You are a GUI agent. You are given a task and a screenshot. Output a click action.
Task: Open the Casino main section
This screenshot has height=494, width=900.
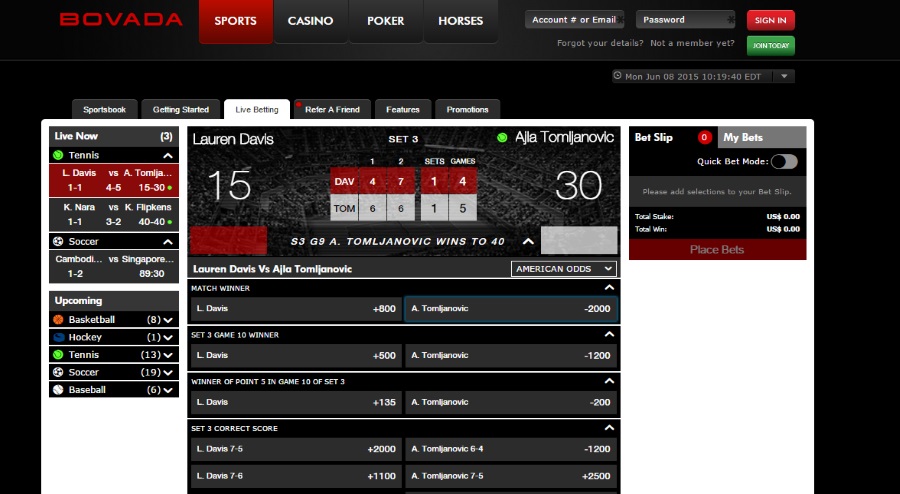coord(311,21)
